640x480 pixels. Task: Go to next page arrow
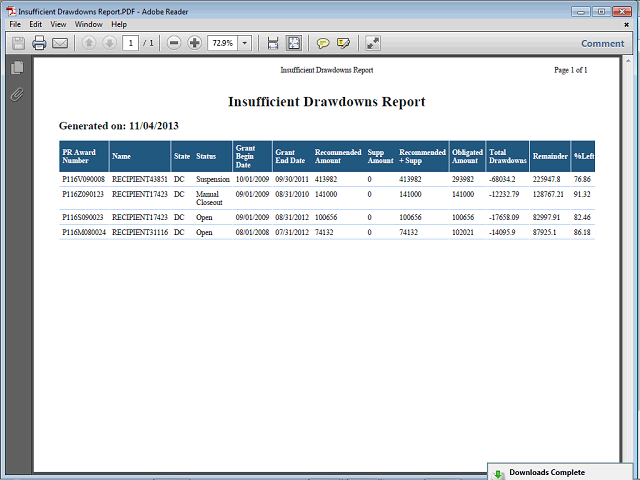point(108,43)
